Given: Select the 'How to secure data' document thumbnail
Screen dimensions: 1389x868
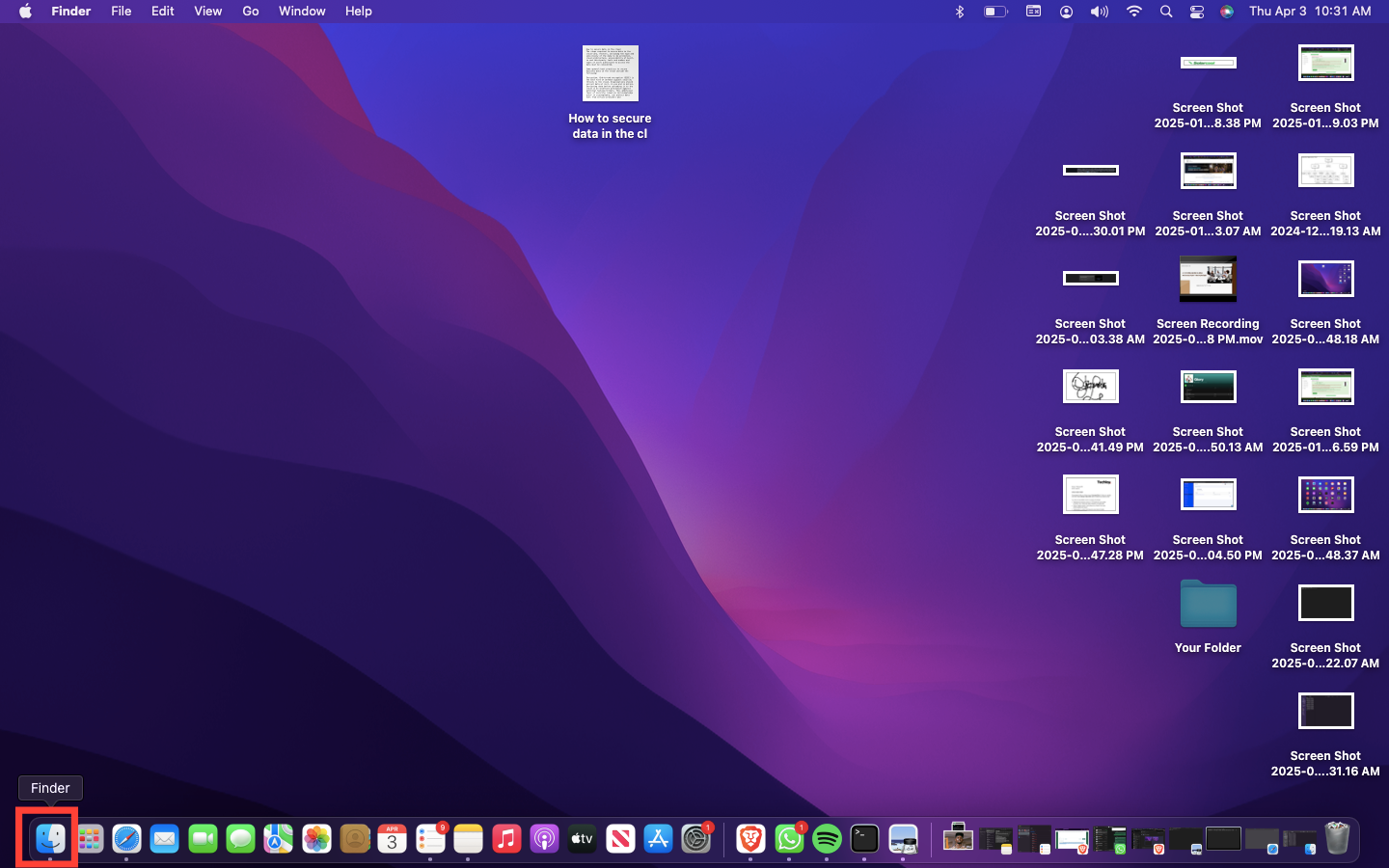Looking at the screenshot, I should point(610,74).
